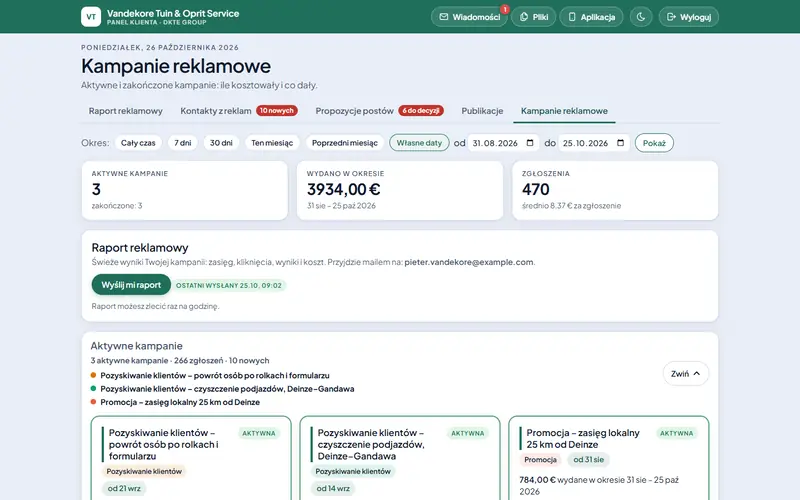Click green Pozyskiwanie klientów tag in second card

[x=353, y=471]
